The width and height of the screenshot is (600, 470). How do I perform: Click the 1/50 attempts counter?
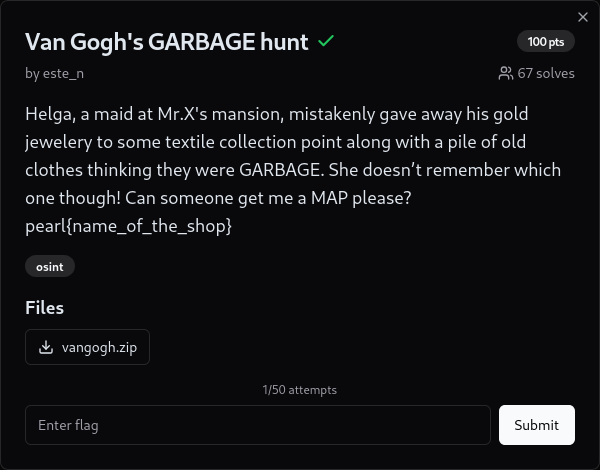(x=299, y=389)
